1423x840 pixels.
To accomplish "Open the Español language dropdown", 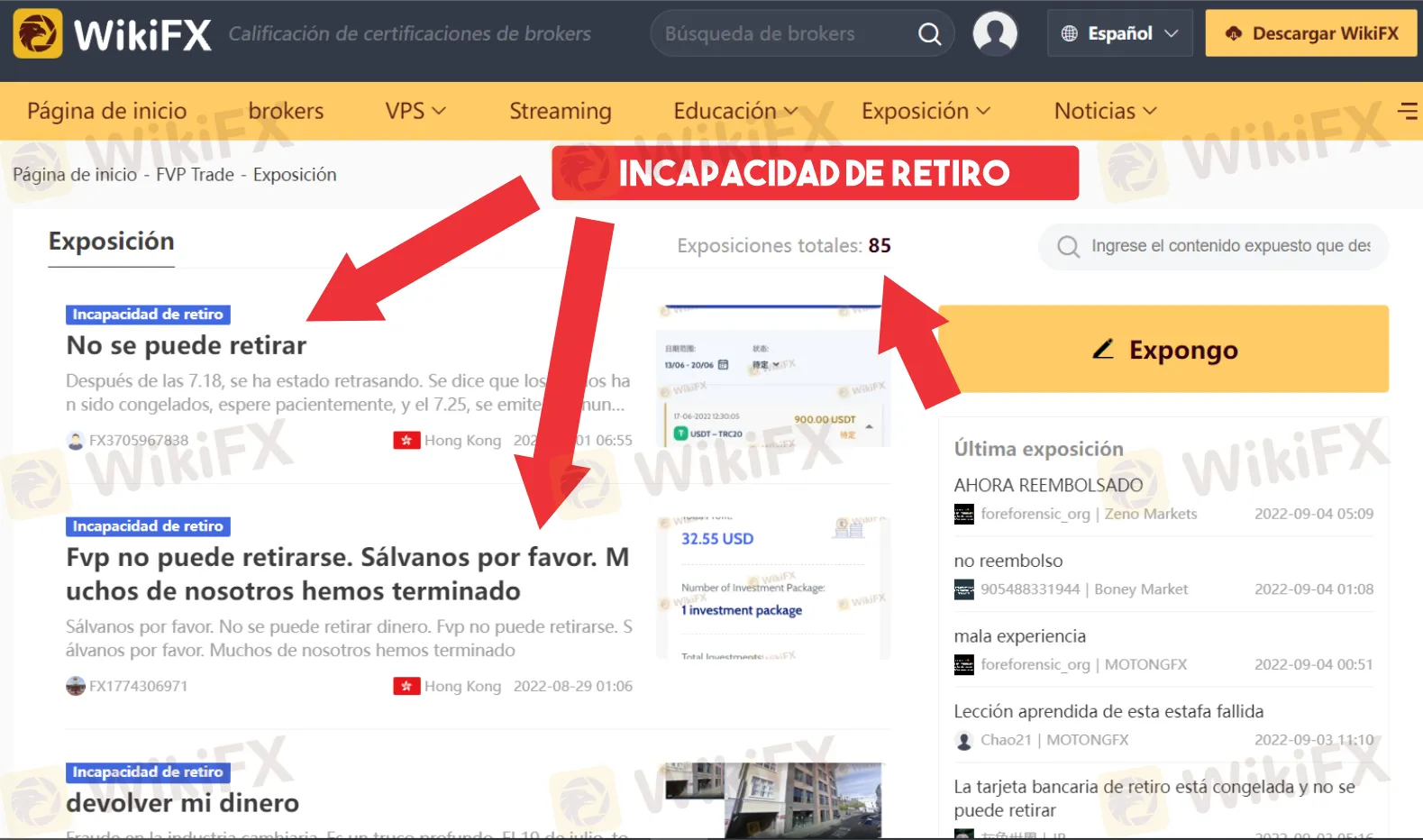I will click(x=1120, y=33).
